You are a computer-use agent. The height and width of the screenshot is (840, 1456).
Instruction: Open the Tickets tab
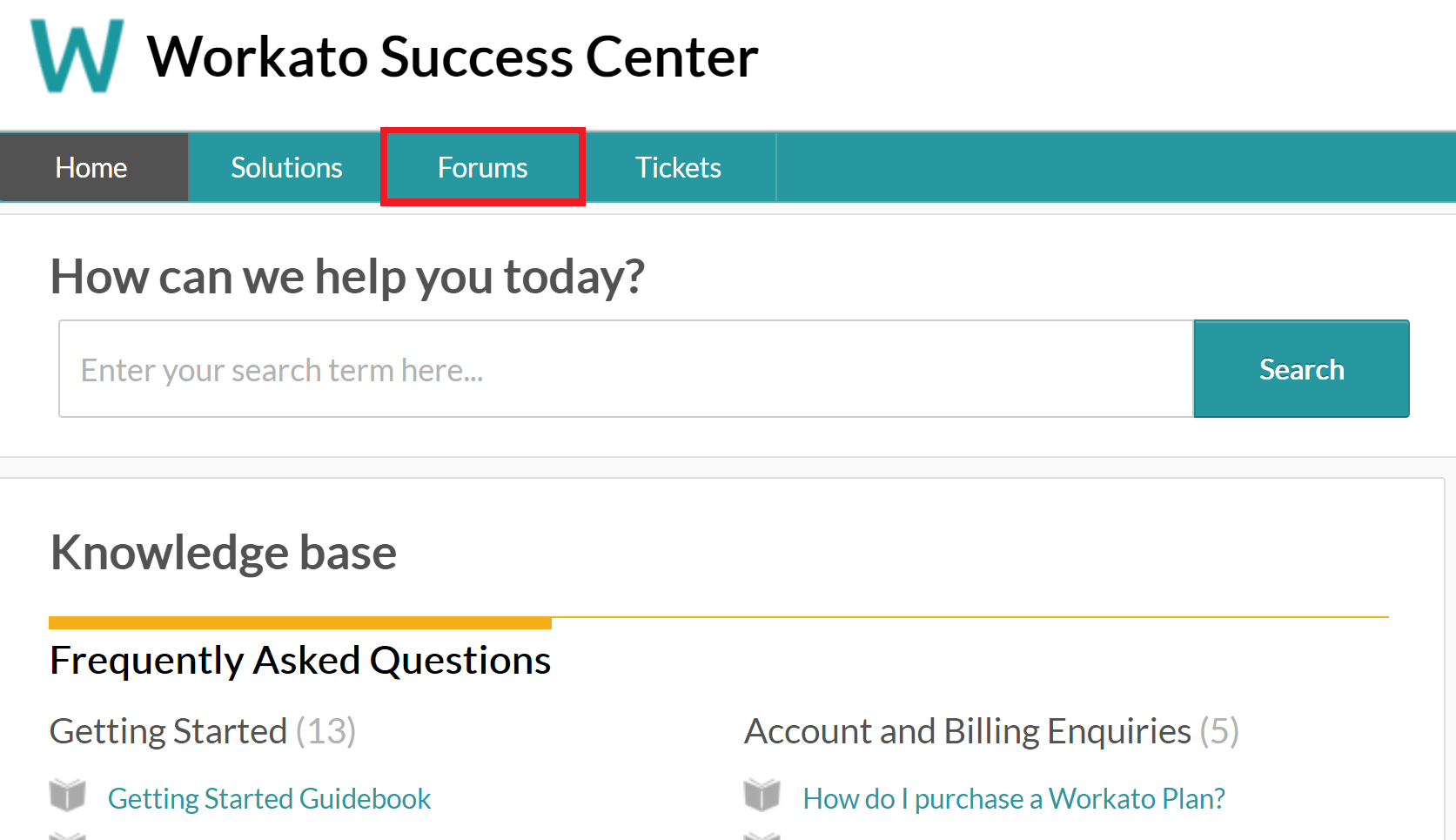[678, 167]
